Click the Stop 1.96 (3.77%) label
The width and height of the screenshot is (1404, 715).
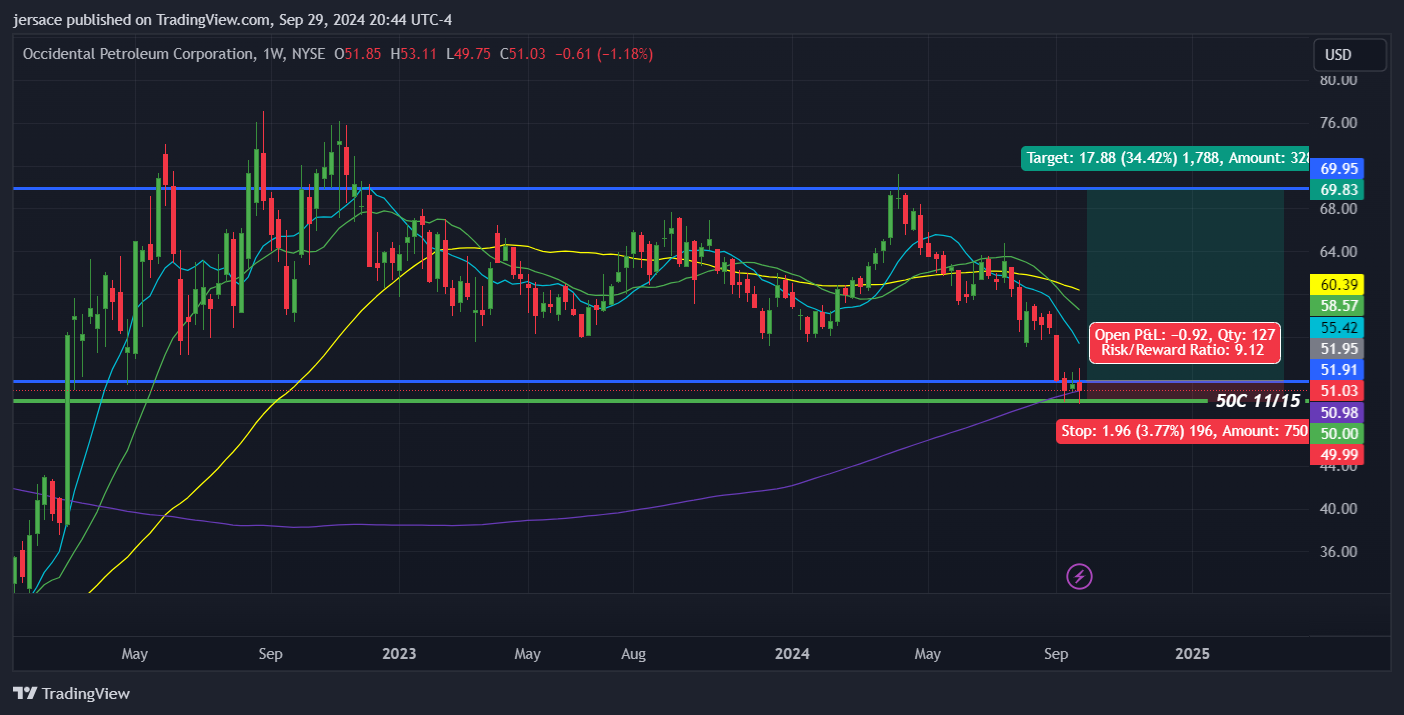coord(1183,431)
